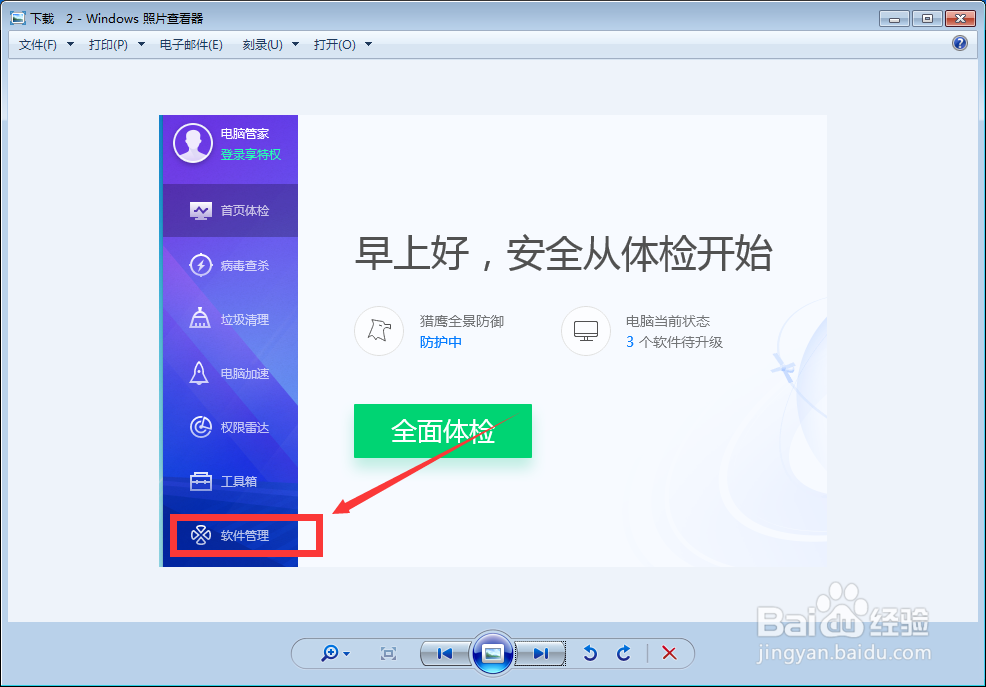Viewport: 986px width, 687px height.
Task: Open the 刻录(U) menu
Action: click(x=262, y=45)
